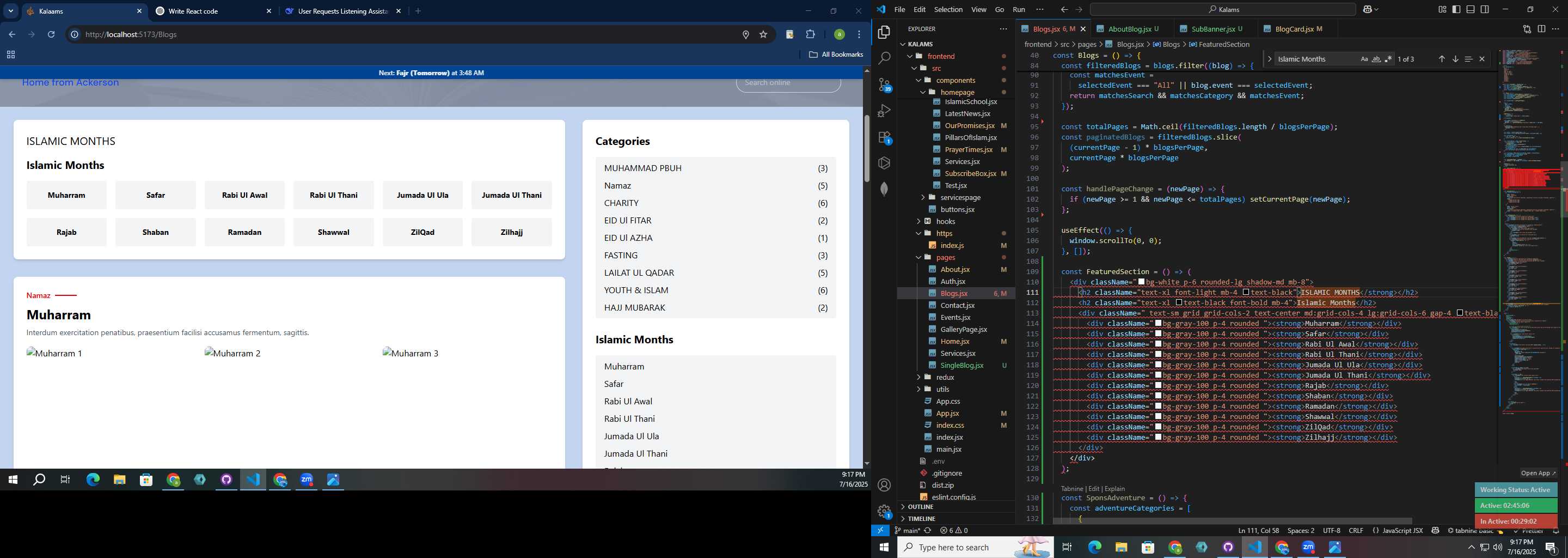Reload the Chrome page
The height and width of the screenshot is (558, 1568).
[x=51, y=34]
